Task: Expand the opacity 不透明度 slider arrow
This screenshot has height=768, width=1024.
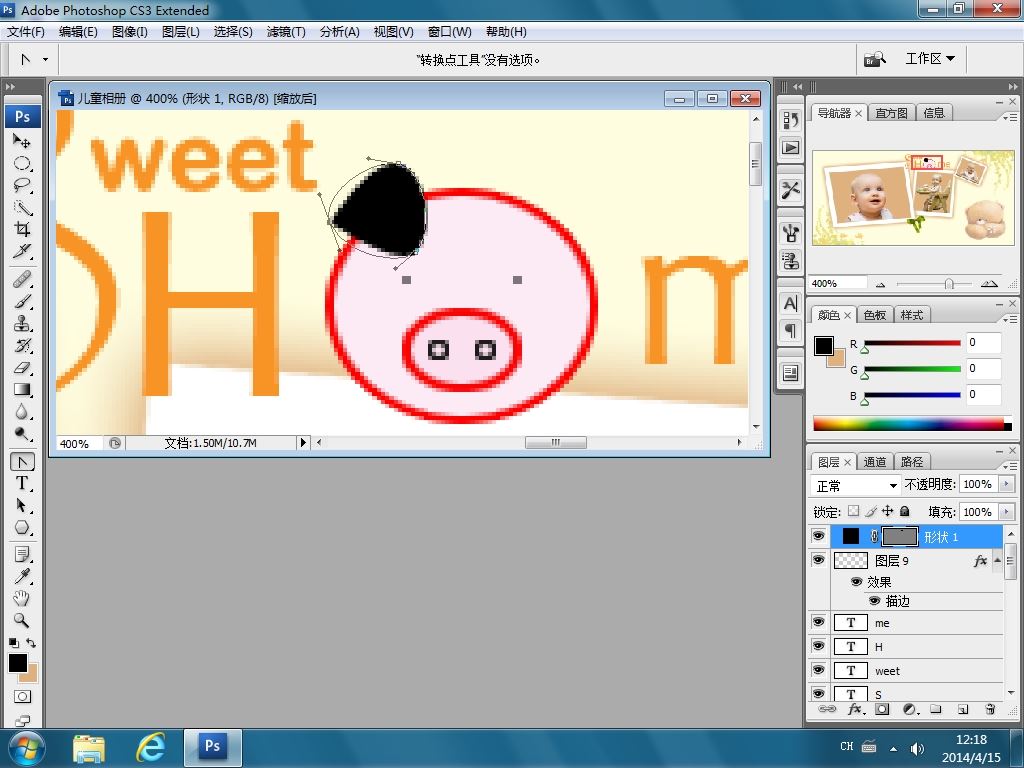Action: click(1006, 484)
